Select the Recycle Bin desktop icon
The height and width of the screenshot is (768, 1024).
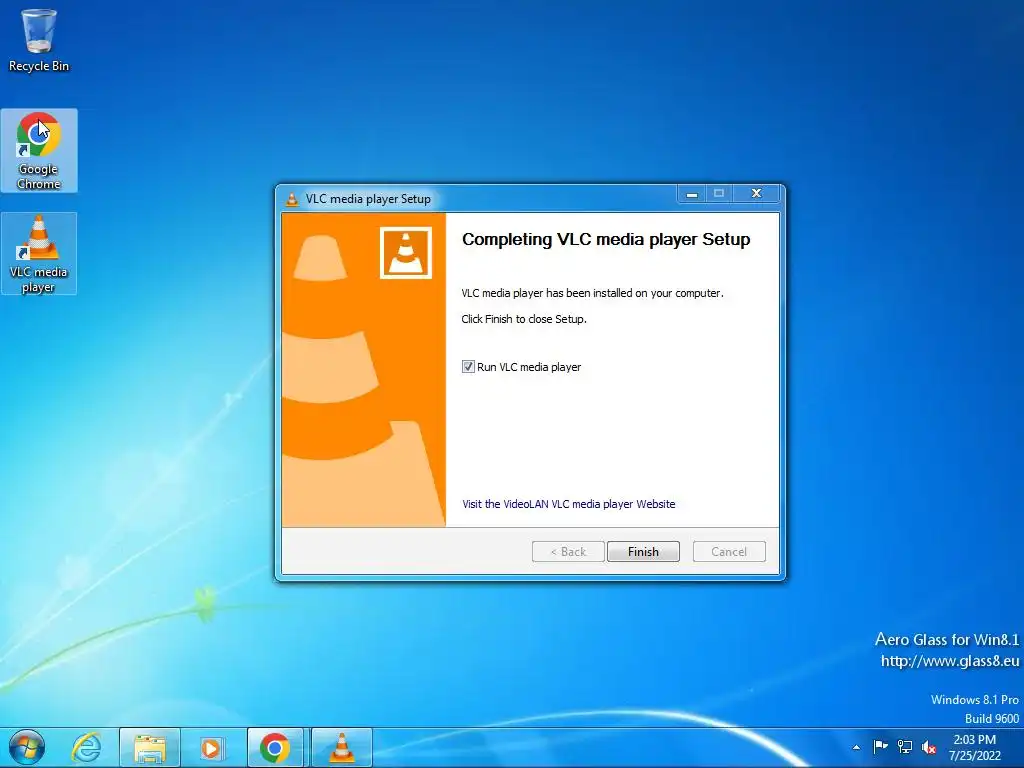tap(39, 40)
